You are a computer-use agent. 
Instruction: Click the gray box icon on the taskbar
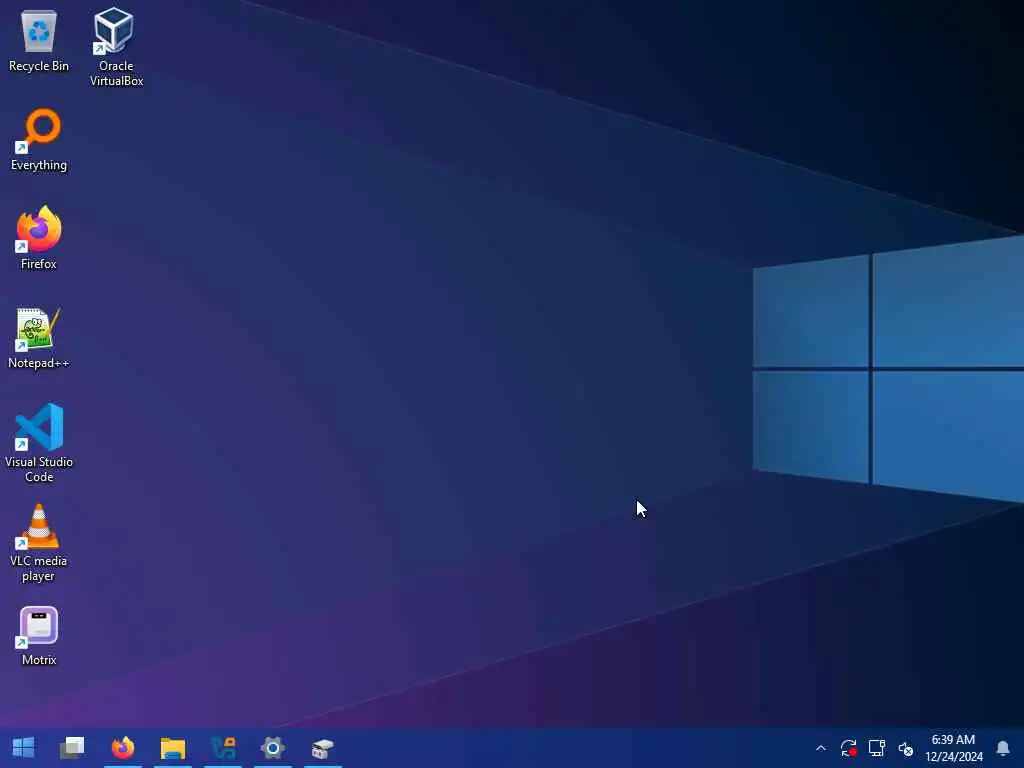(x=322, y=747)
